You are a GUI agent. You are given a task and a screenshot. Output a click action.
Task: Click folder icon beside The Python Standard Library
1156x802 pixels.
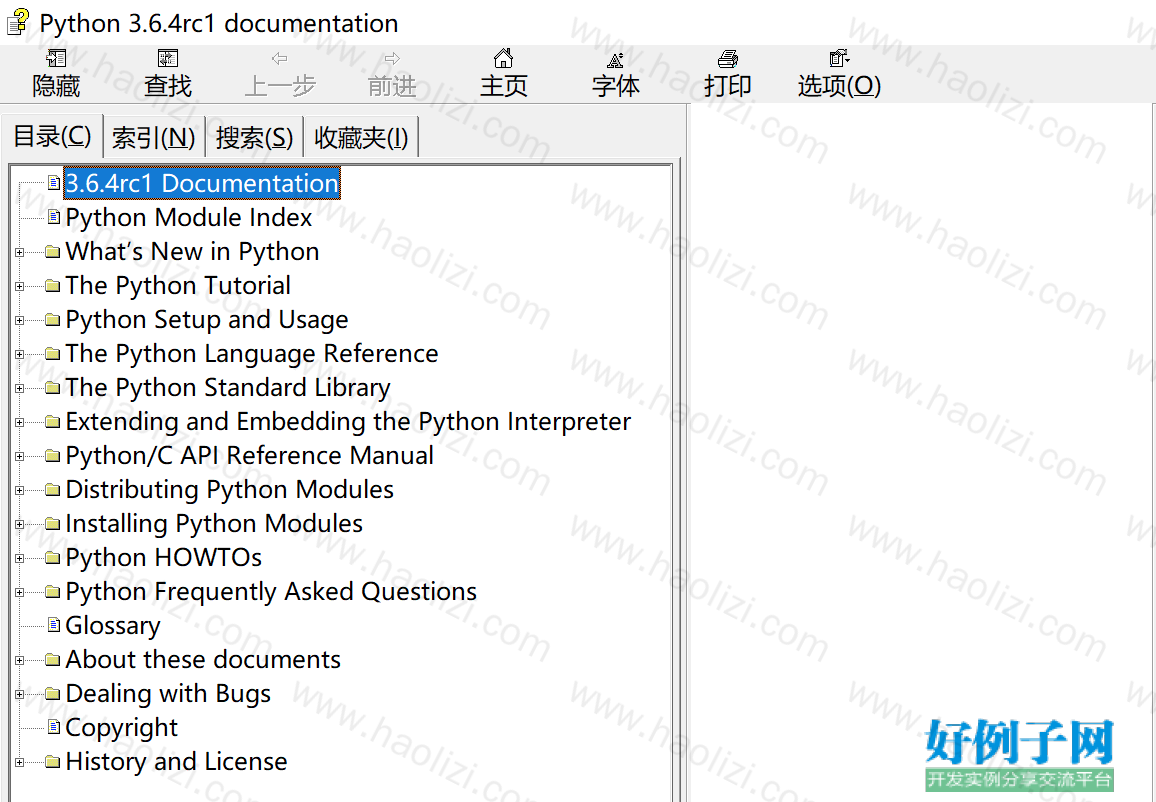pyautogui.click(x=52, y=387)
